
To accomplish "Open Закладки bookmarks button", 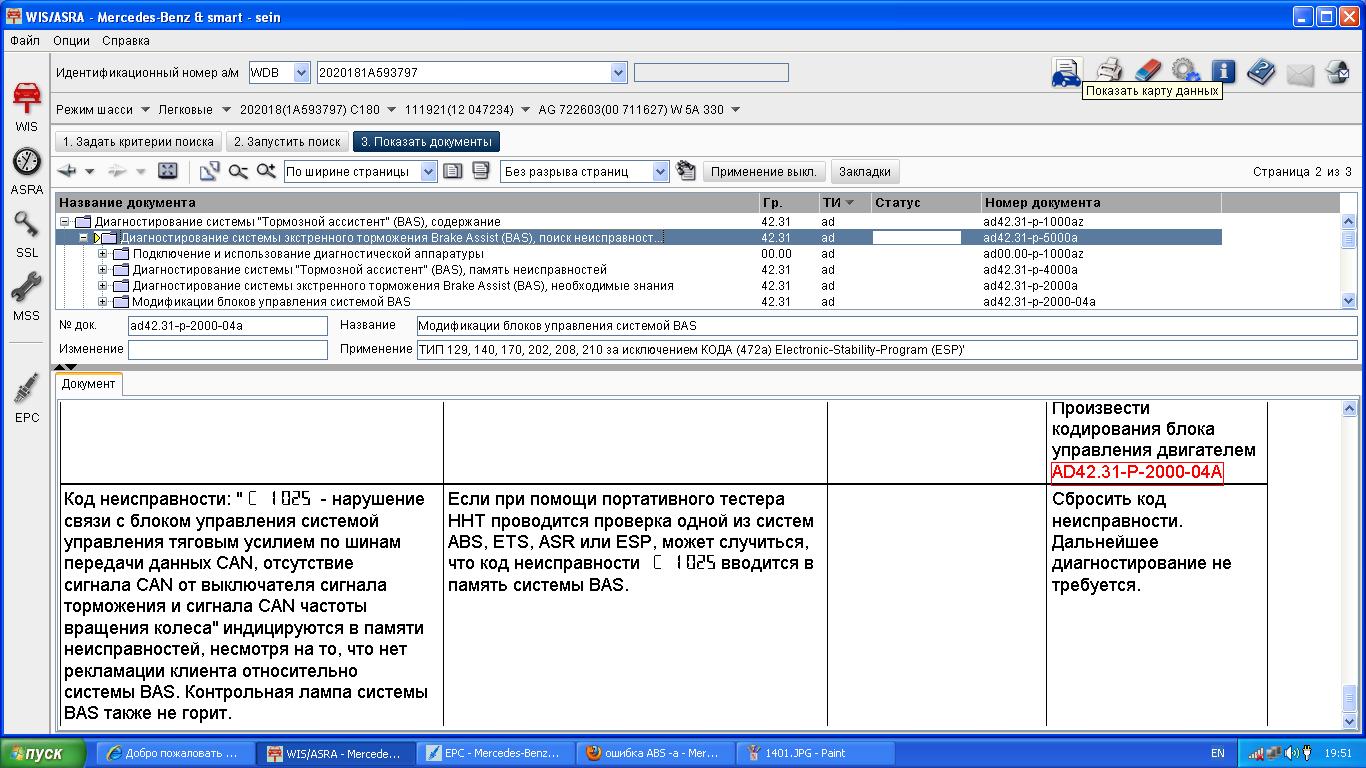I will 864,172.
